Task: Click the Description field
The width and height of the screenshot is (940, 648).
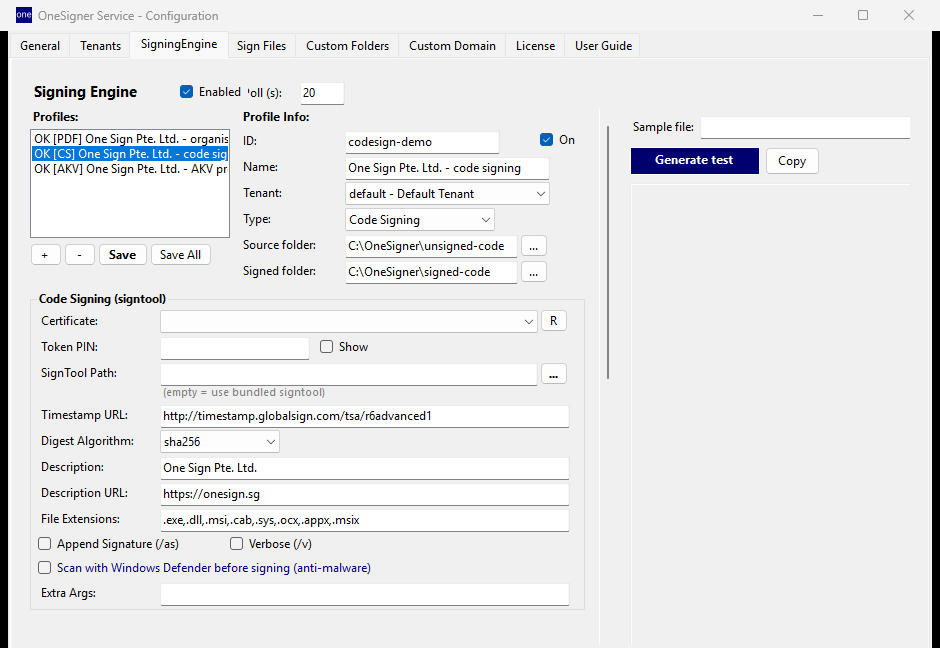Action: click(x=364, y=468)
